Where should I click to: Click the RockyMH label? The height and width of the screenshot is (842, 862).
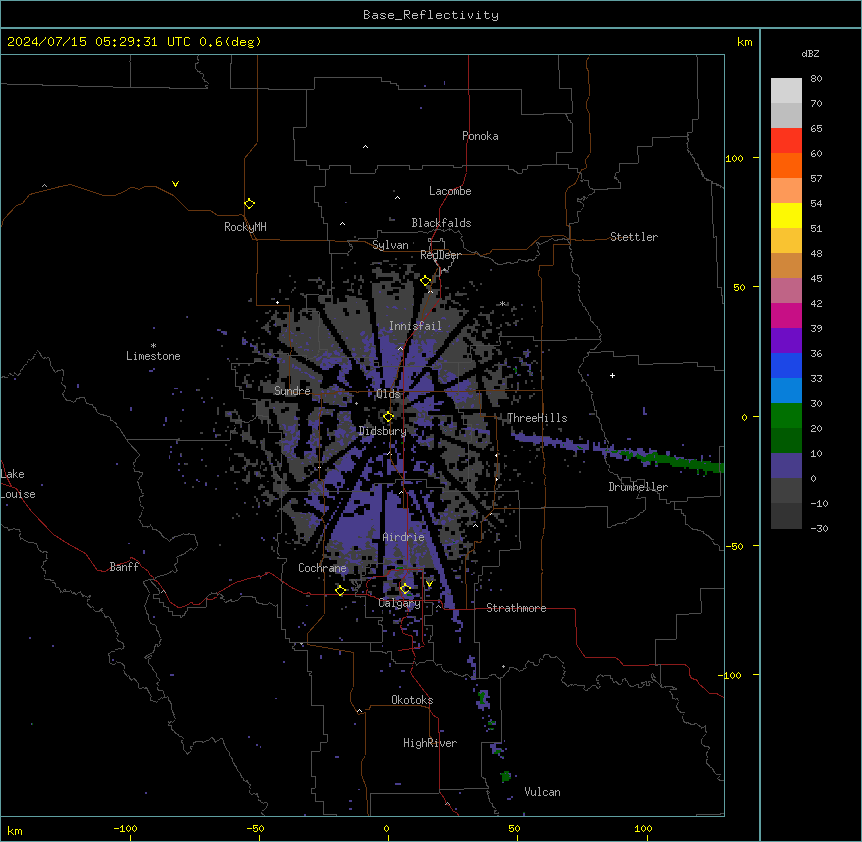click(x=245, y=227)
